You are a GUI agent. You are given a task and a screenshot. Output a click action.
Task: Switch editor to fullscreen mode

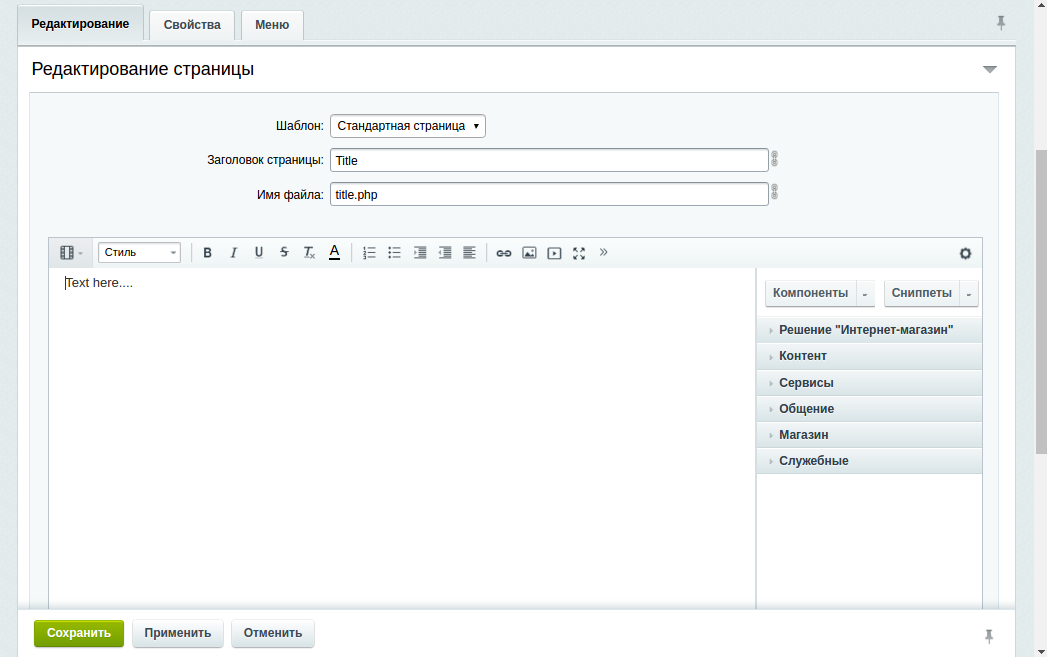pos(579,253)
